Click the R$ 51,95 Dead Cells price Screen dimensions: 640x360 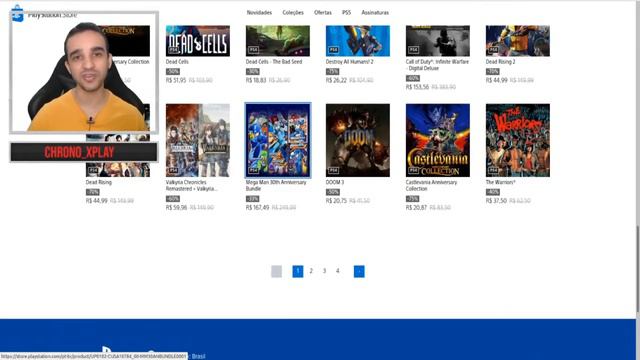coord(176,80)
